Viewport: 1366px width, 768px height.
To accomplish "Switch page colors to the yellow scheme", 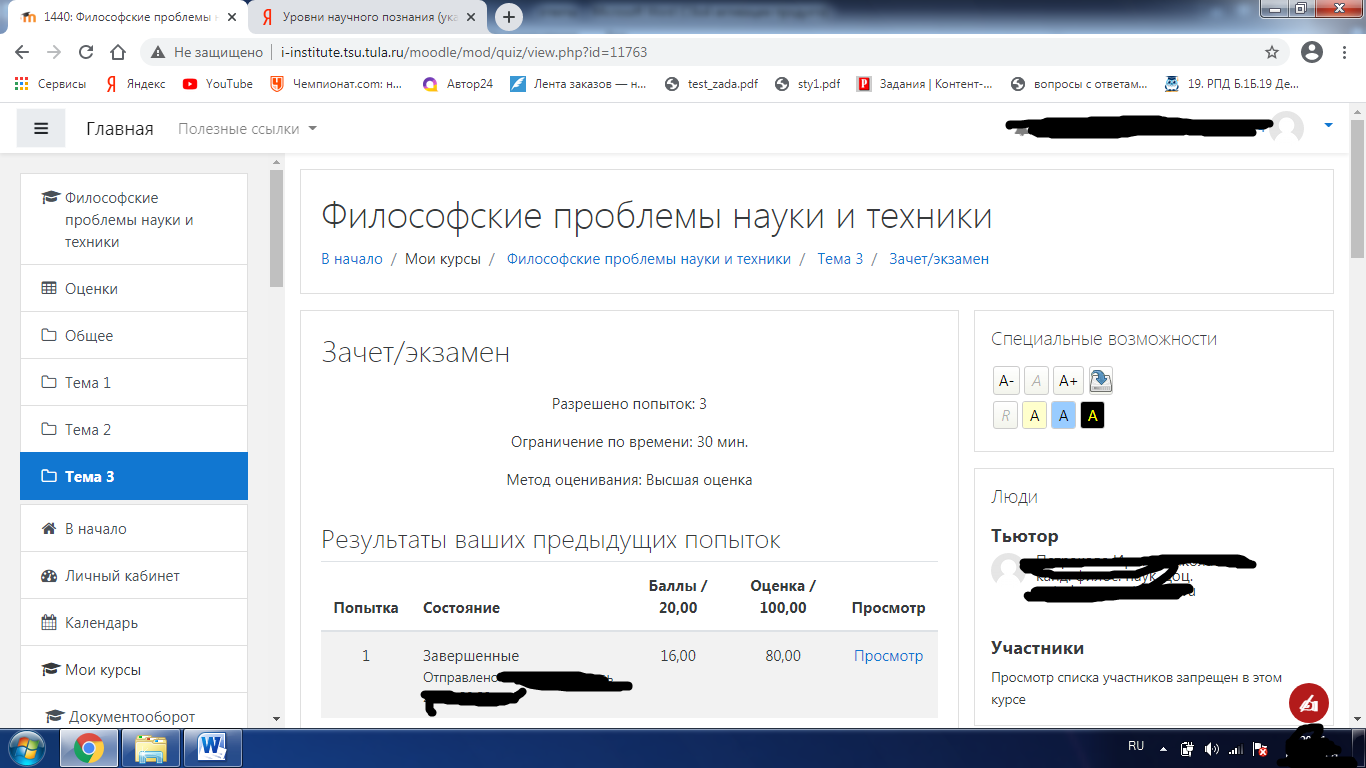I will [x=1034, y=414].
